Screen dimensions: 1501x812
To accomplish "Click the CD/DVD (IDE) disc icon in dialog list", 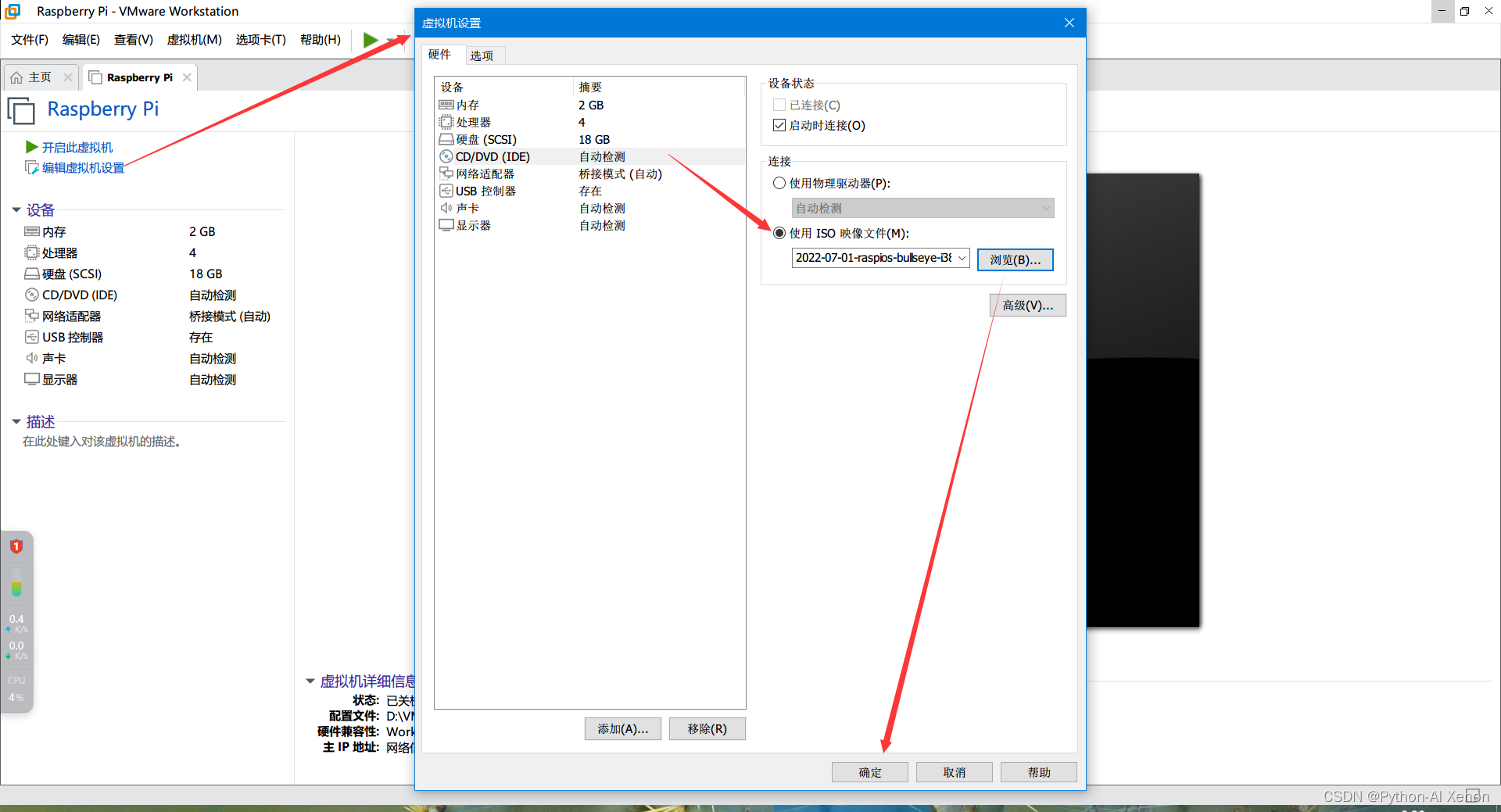I will (x=446, y=156).
